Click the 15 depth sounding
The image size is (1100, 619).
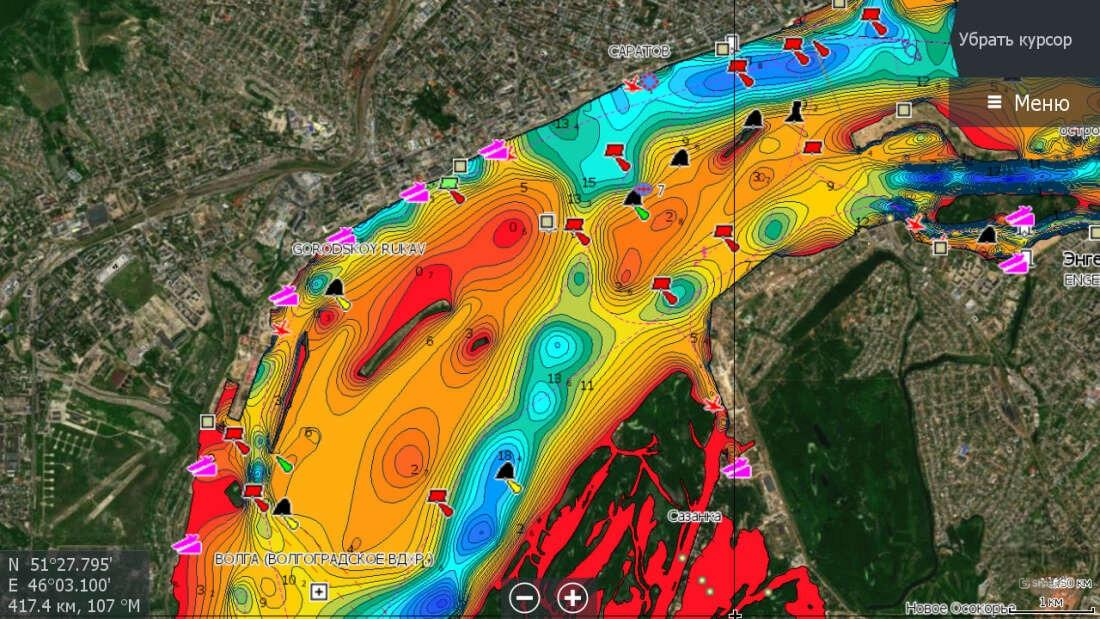(589, 182)
